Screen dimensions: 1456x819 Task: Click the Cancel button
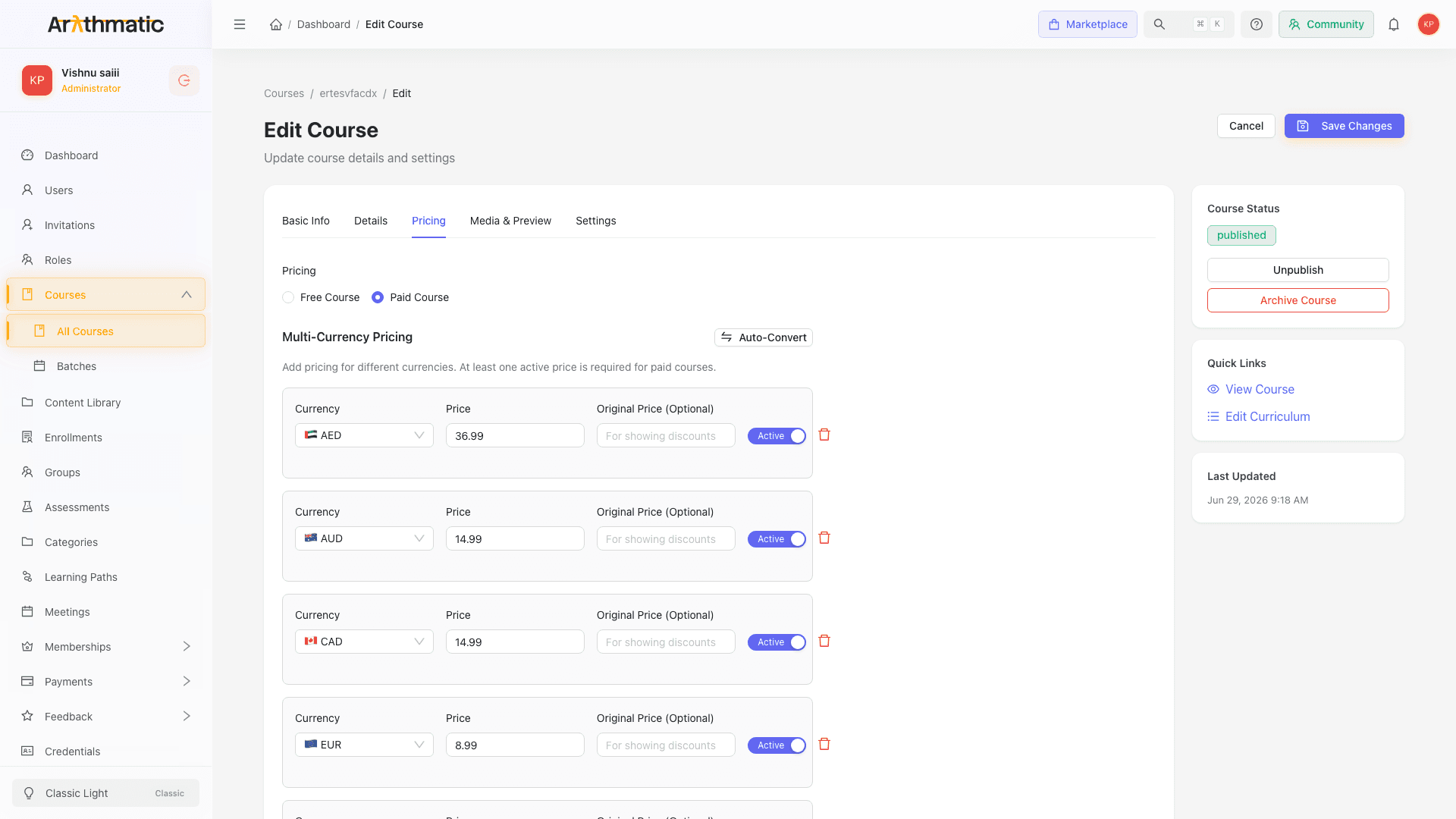click(x=1246, y=126)
